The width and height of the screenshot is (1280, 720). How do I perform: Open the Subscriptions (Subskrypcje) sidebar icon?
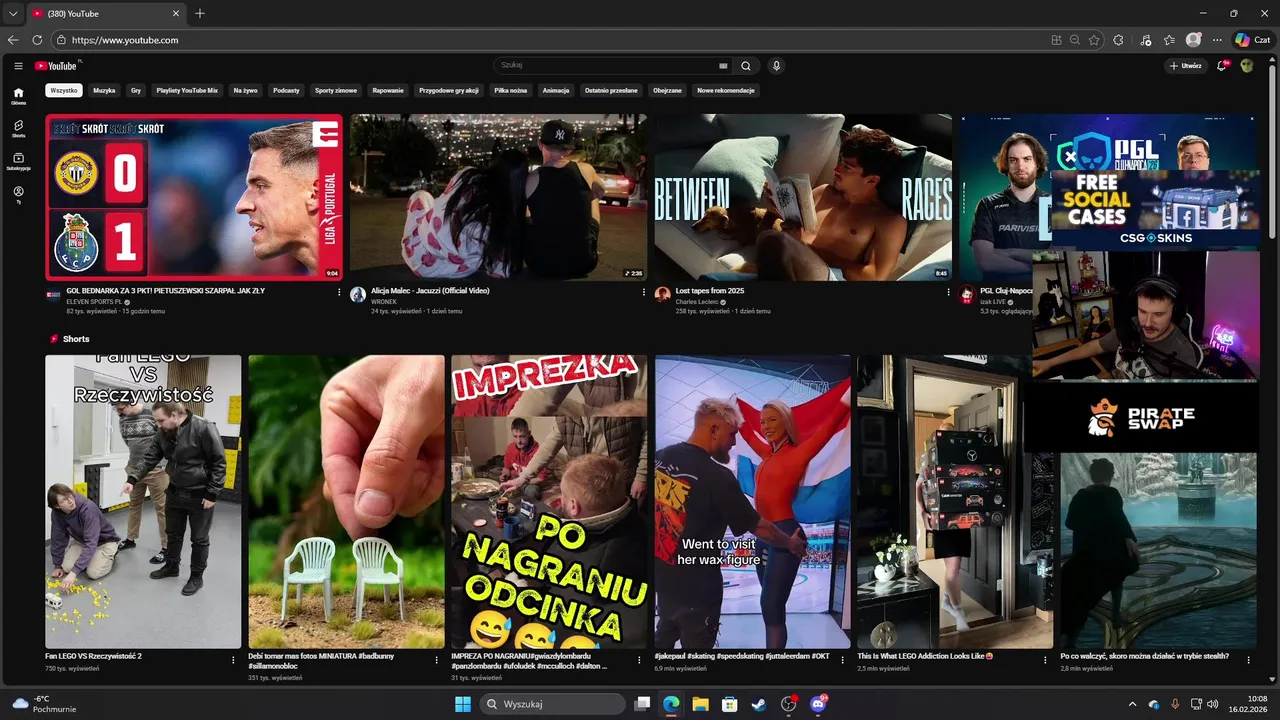[x=18, y=161]
